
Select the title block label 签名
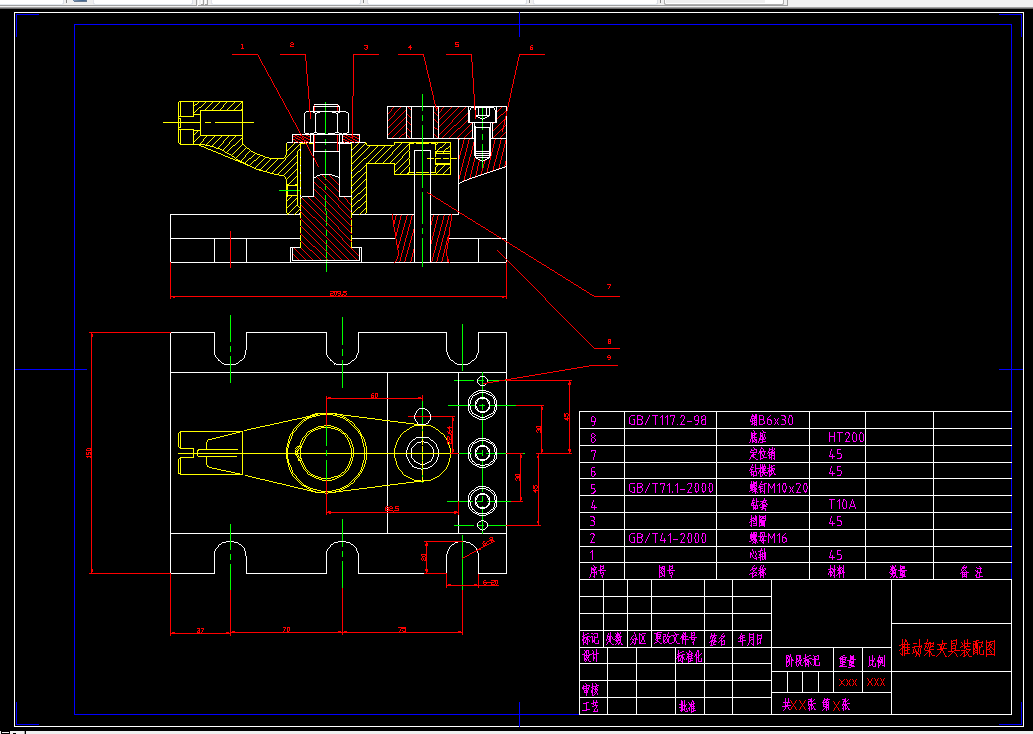pyautogui.click(x=718, y=639)
